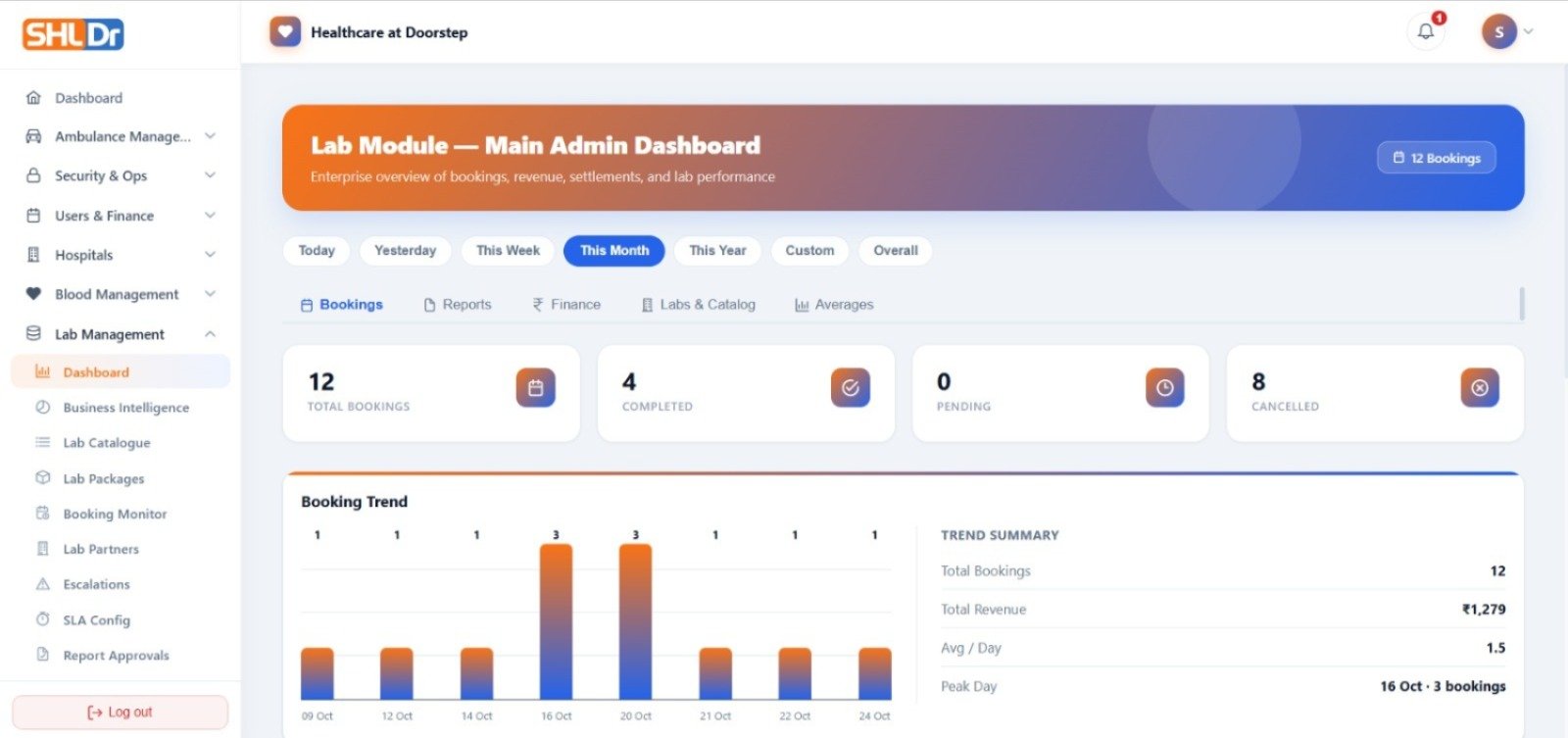Click the ambulance icon in sidebar
The image size is (1568, 738).
[33, 136]
